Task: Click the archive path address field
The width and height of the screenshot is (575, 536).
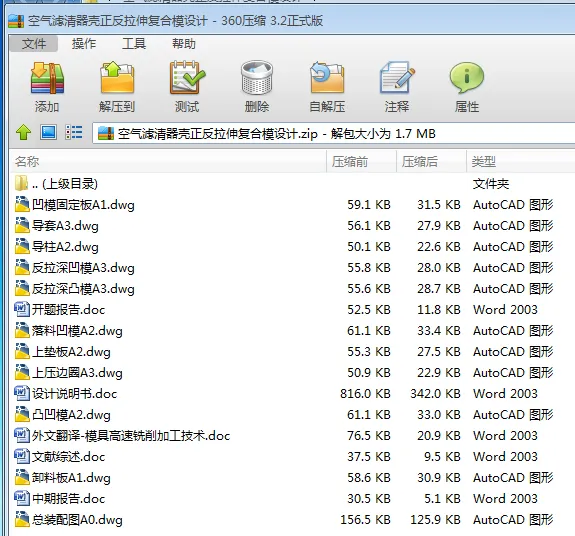Action: [334, 133]
